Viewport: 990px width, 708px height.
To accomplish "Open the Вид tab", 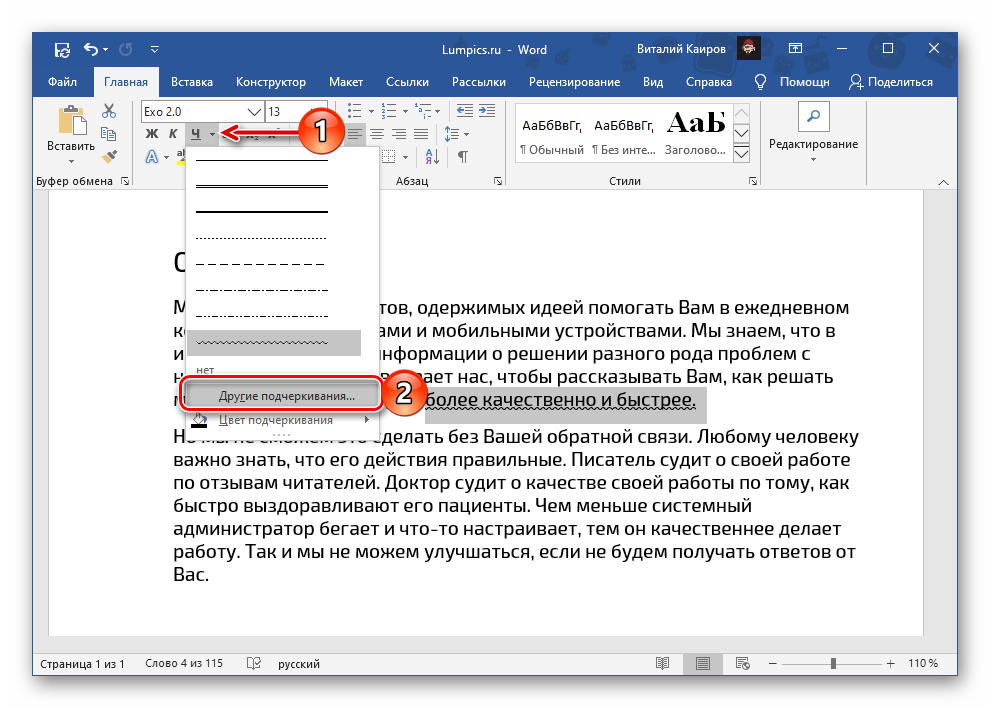I will pyautogui.click(x=653, y=82).
